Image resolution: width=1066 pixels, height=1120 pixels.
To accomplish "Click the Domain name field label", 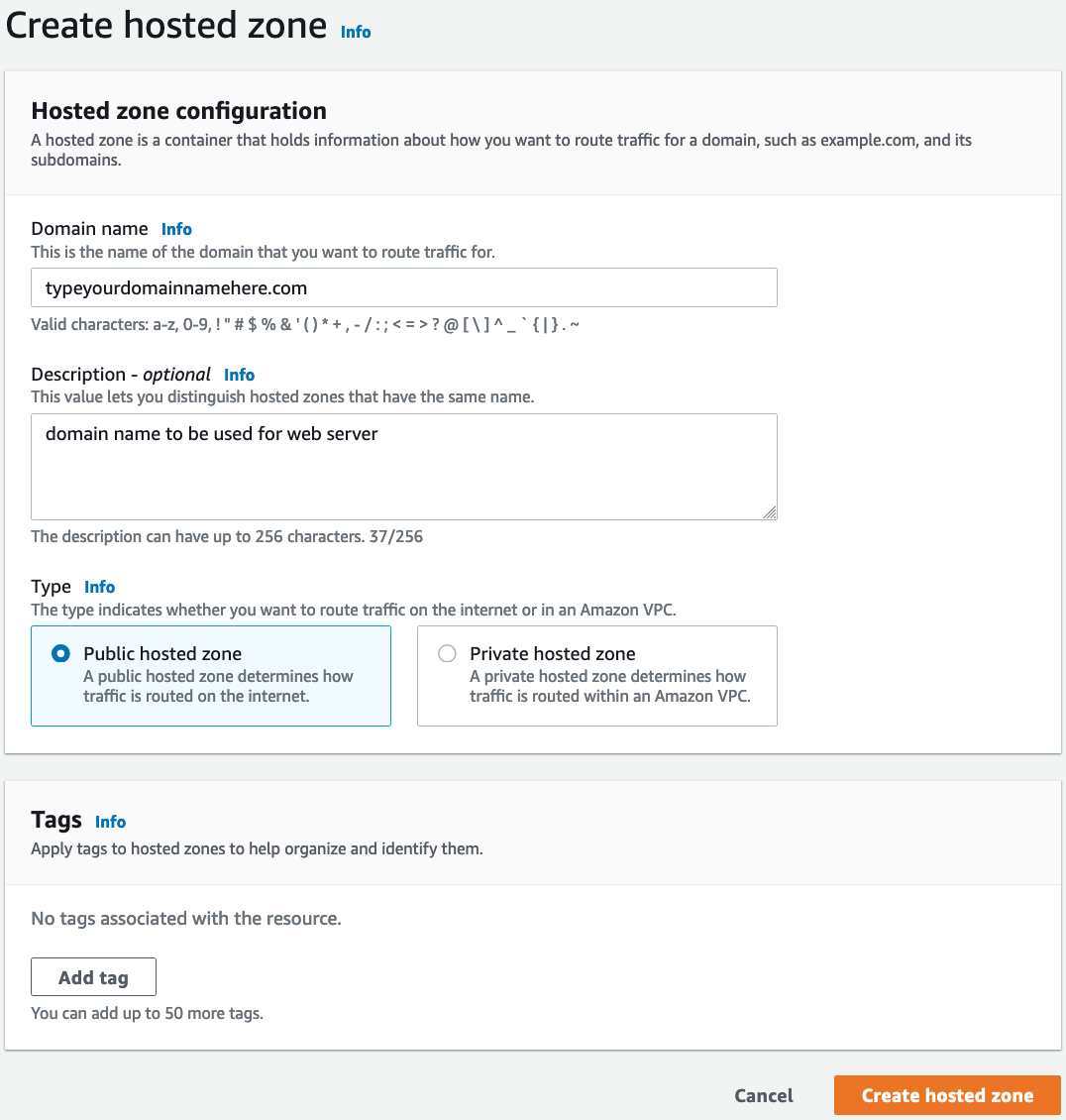I will click(x=89, y=229).
